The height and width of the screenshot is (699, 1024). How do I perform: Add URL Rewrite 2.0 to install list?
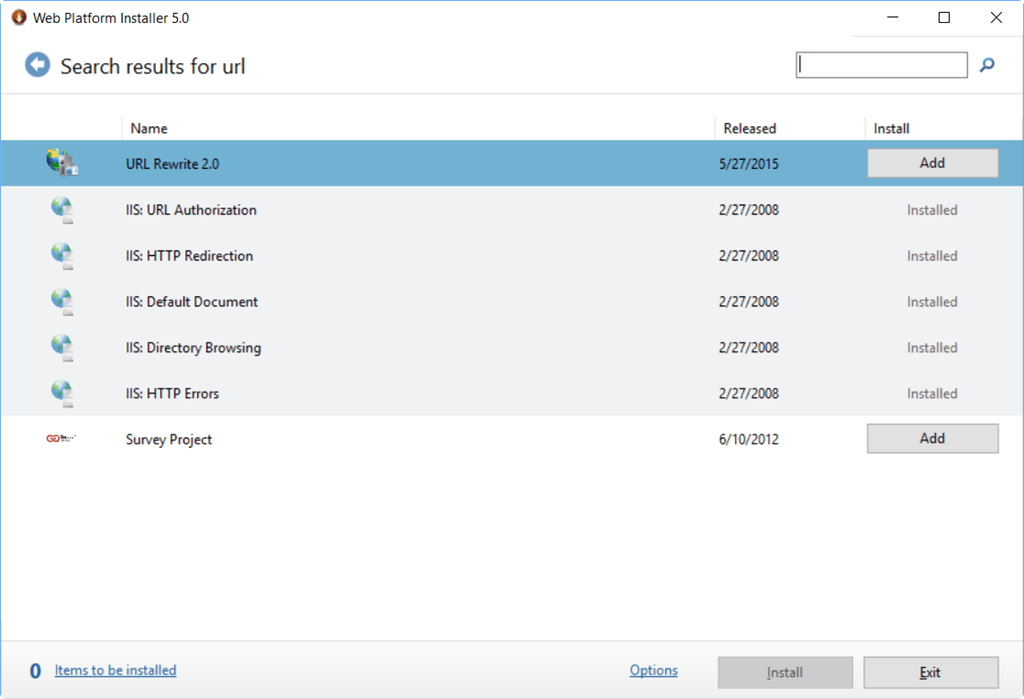[x=932, y=163]
